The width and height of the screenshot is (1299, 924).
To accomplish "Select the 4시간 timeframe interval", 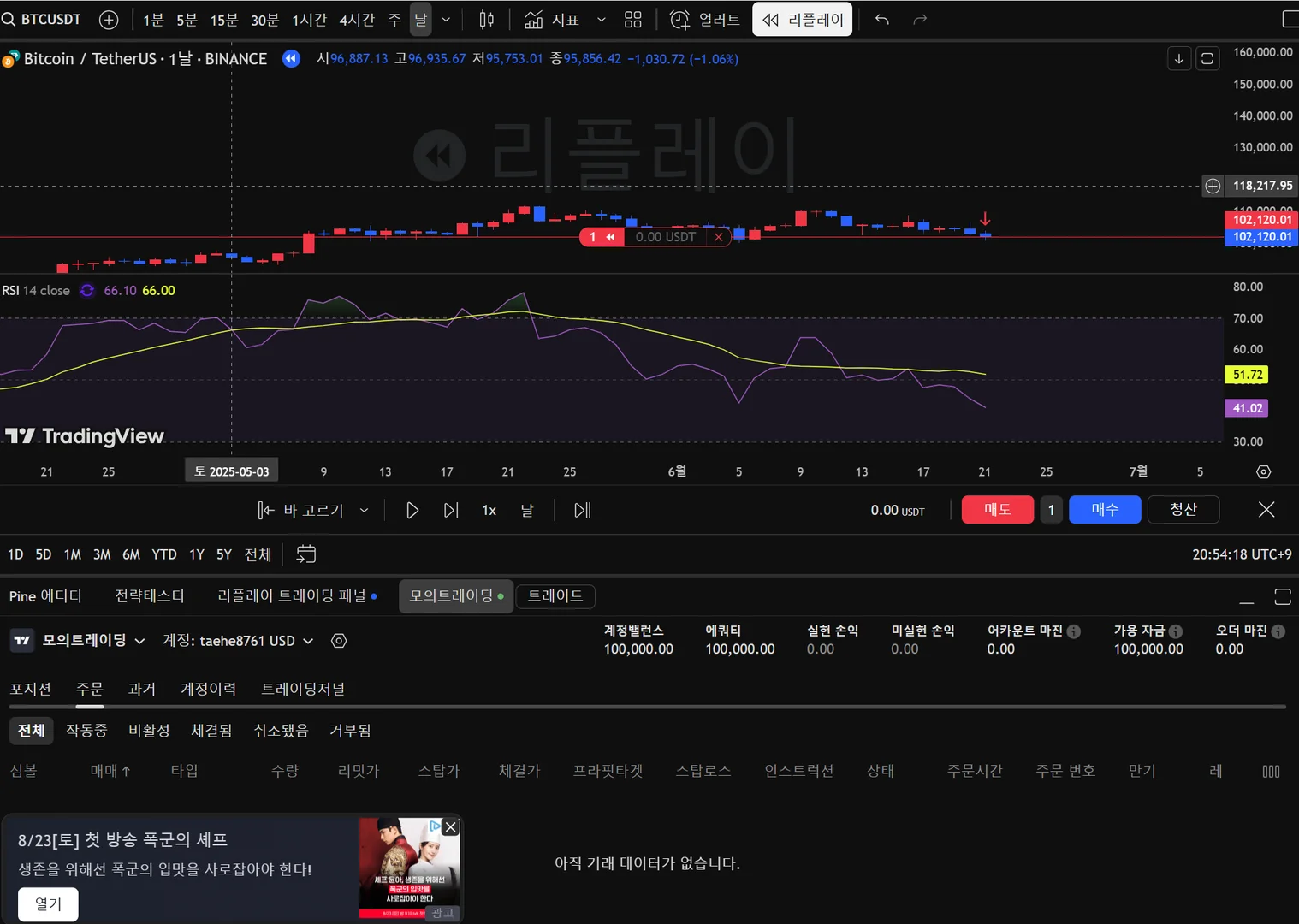I will (x=357, y=19).
